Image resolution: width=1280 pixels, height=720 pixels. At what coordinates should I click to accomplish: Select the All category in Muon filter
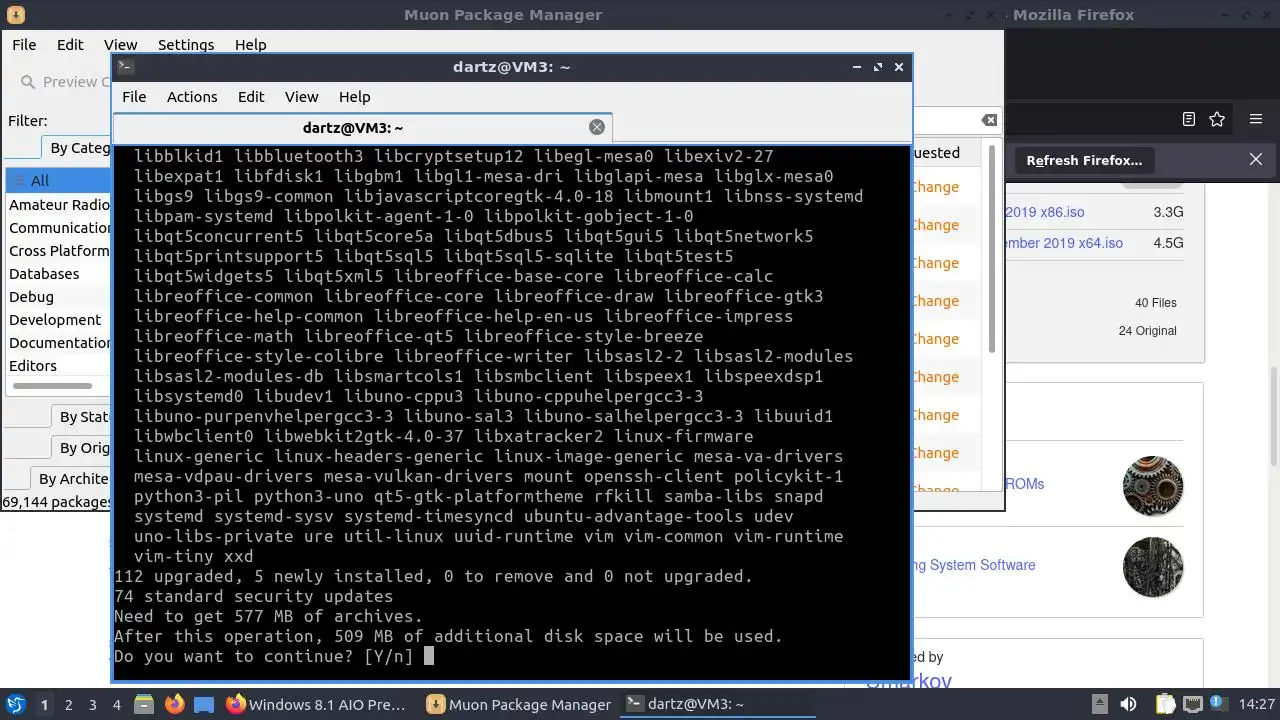(x=58, y=181)
